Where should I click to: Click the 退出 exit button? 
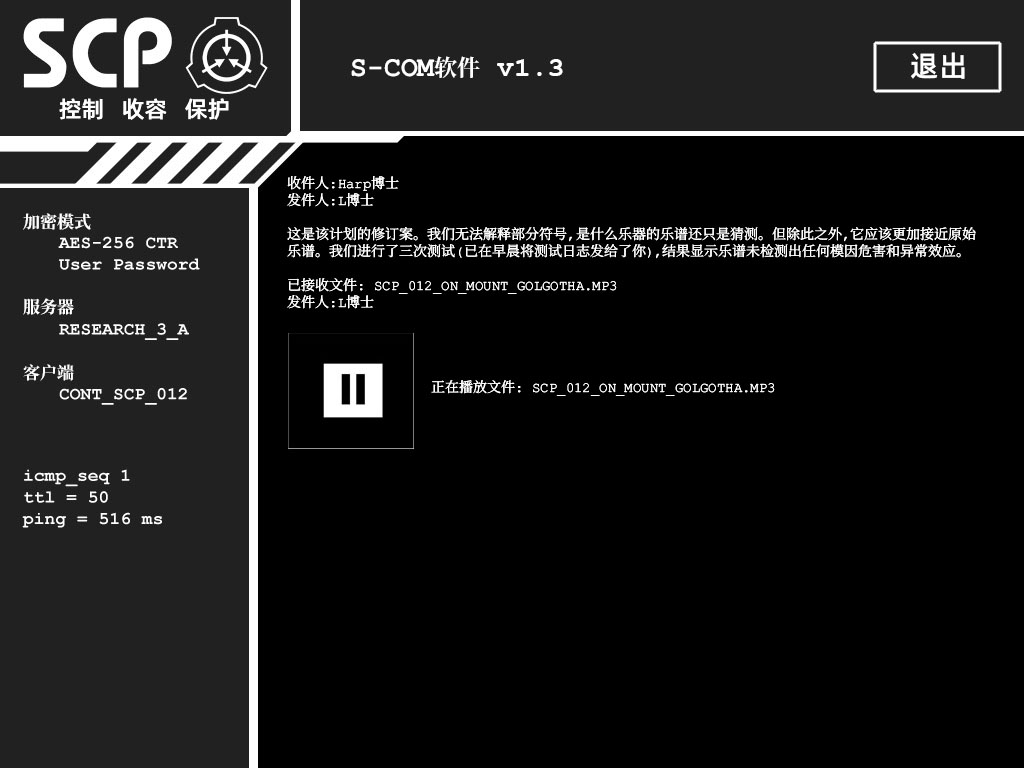[937, 67]
